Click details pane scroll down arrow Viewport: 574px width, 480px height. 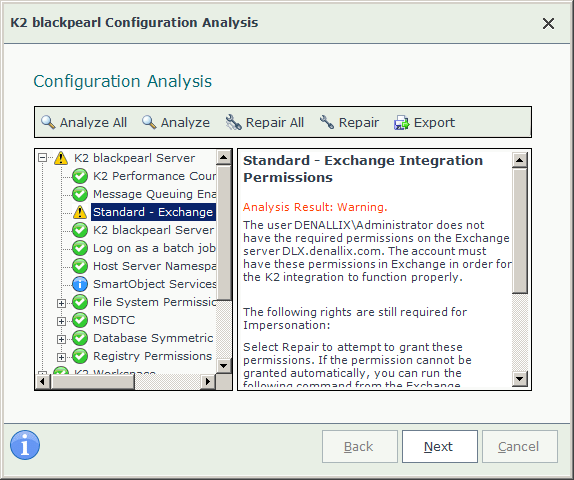(520, 379)
